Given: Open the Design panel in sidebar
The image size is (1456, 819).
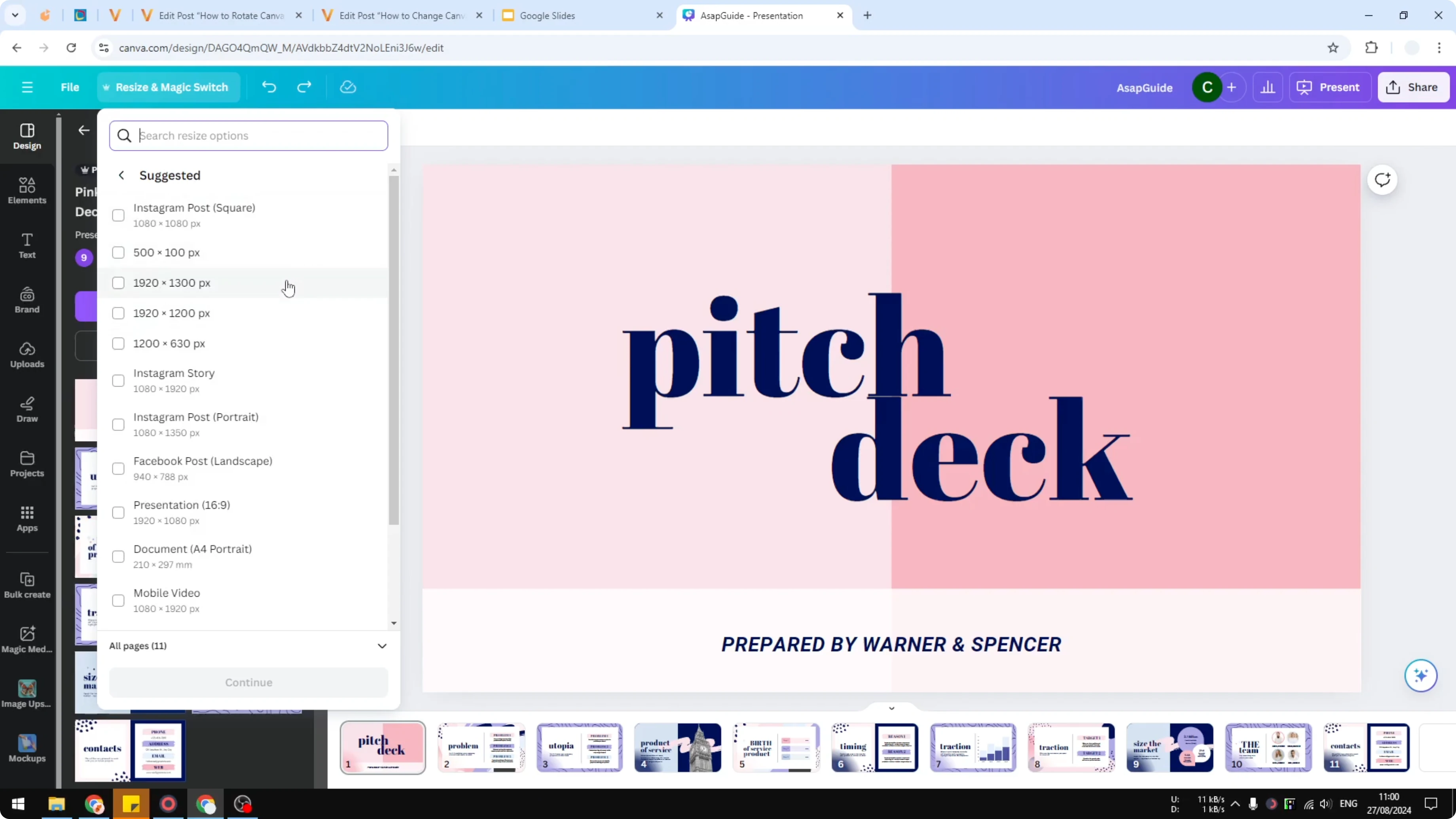Looking at the screenshot, I should (x=27, y=137).
